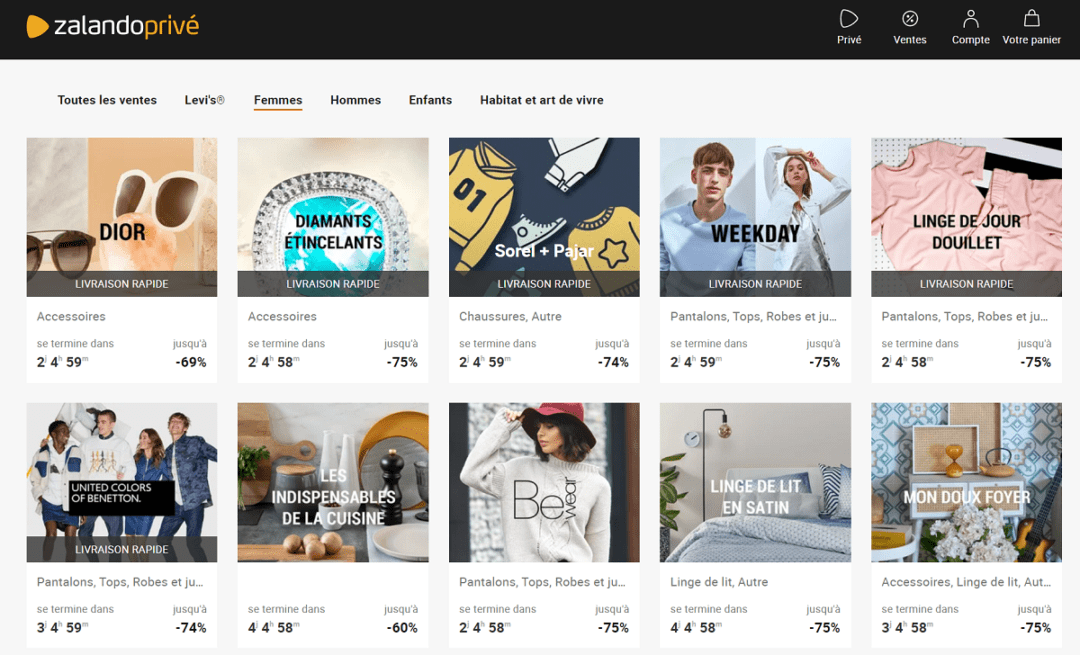
Task: Click the -75% discount on Be Wear card
Action: click(x=613, y=628)
